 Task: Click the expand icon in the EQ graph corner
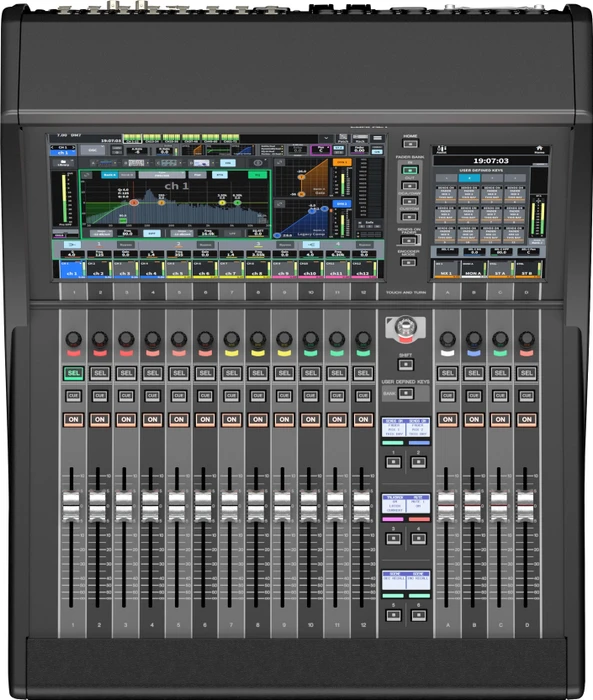point(87,175)
